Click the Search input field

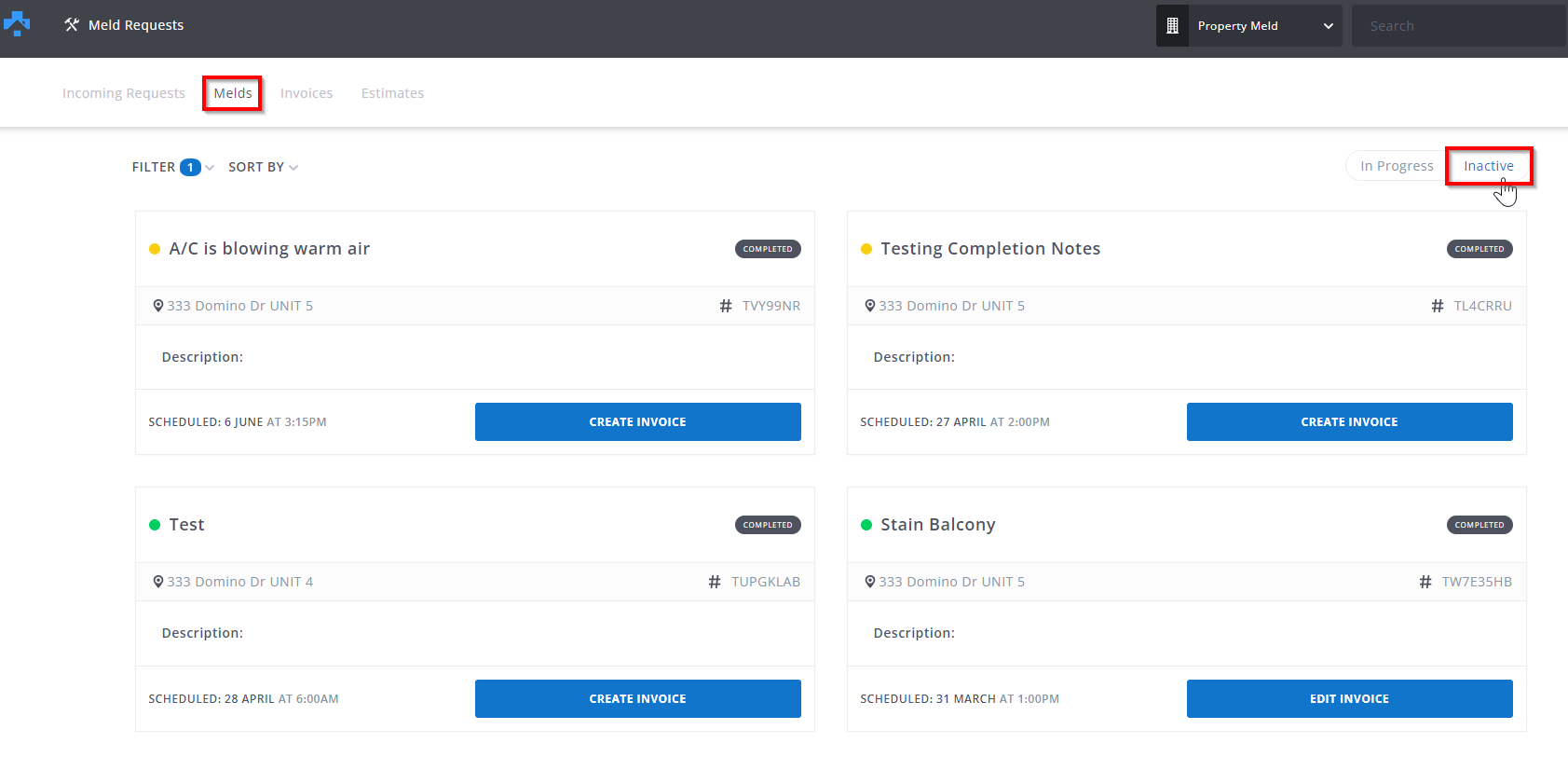(x=1458, y=26)
